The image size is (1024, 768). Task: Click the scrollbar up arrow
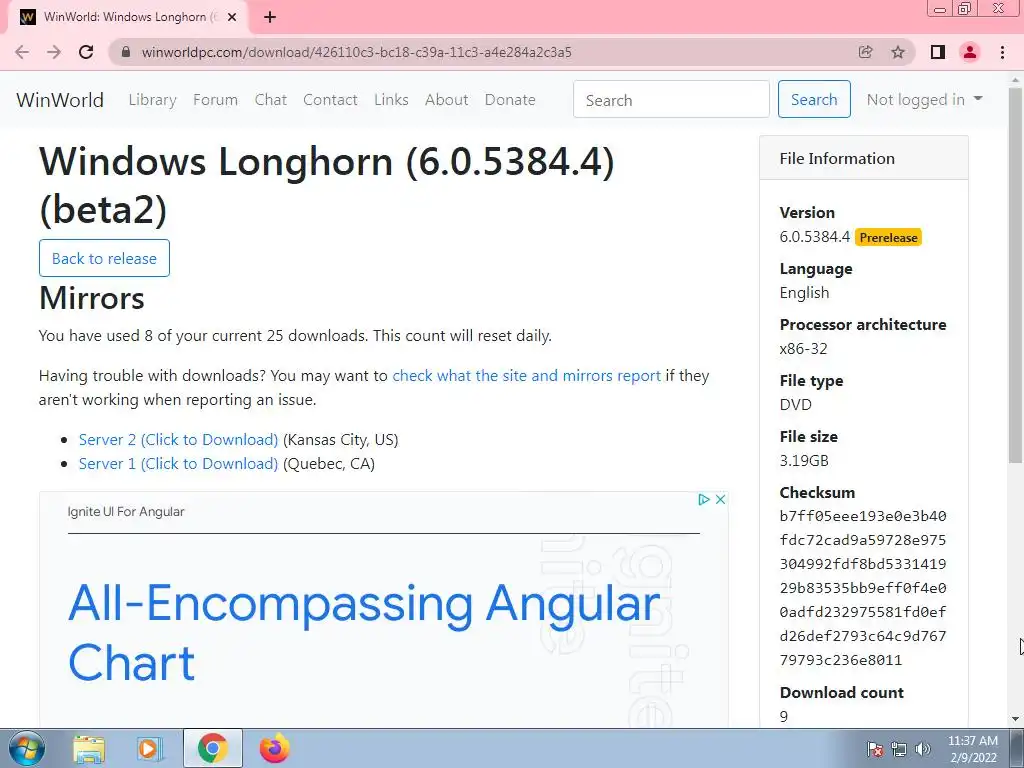[x=1016, y=78]
